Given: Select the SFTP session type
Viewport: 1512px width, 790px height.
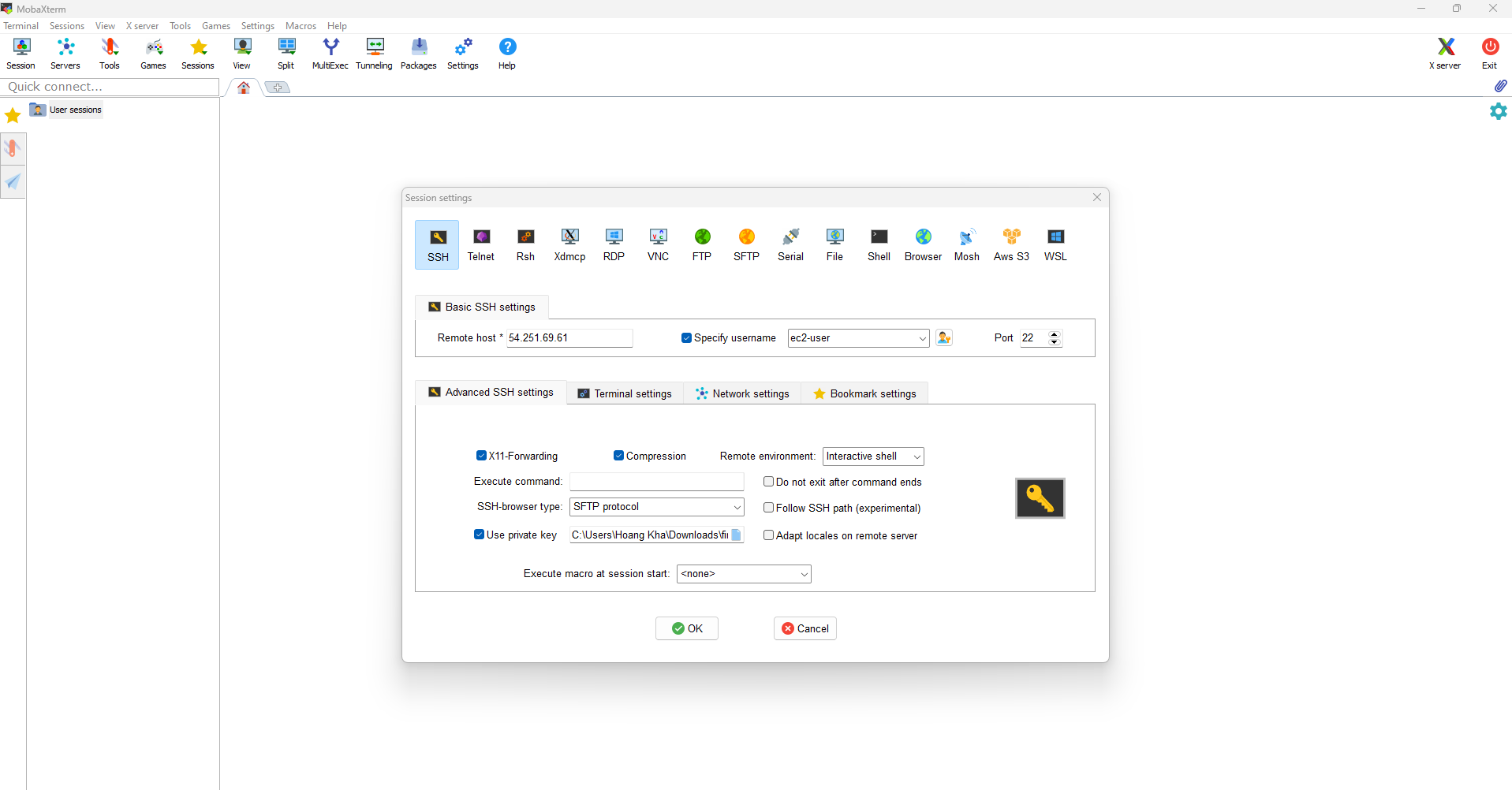Looking at the screenshot, I should (x=746, y=244).
